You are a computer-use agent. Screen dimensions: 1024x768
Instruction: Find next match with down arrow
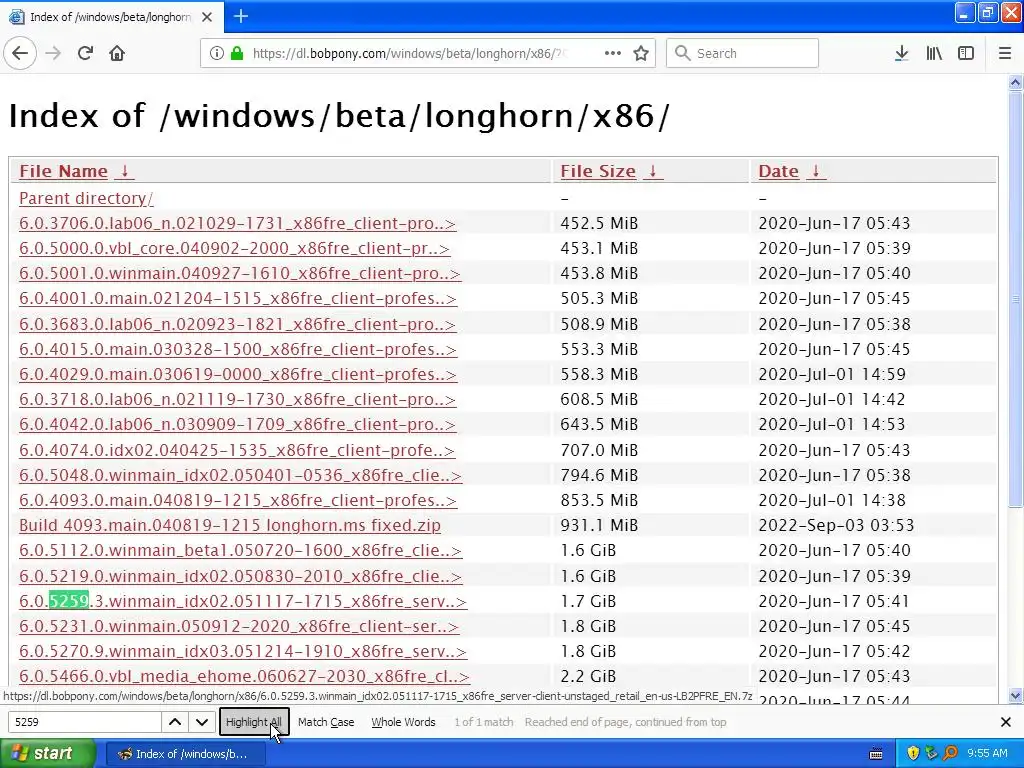point(202,722)
